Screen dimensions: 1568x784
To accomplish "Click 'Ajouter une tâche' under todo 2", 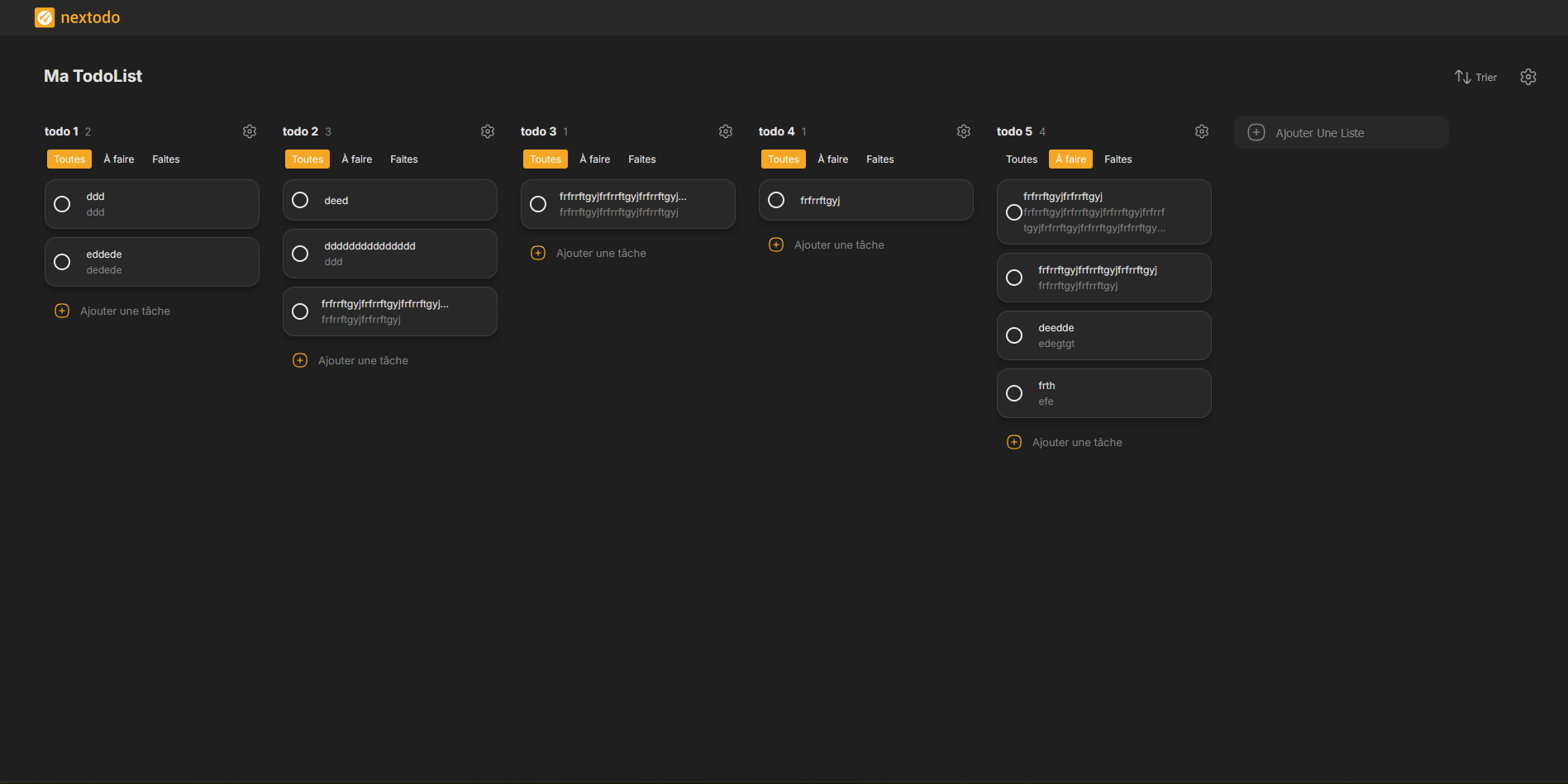I will click(362, 360).
